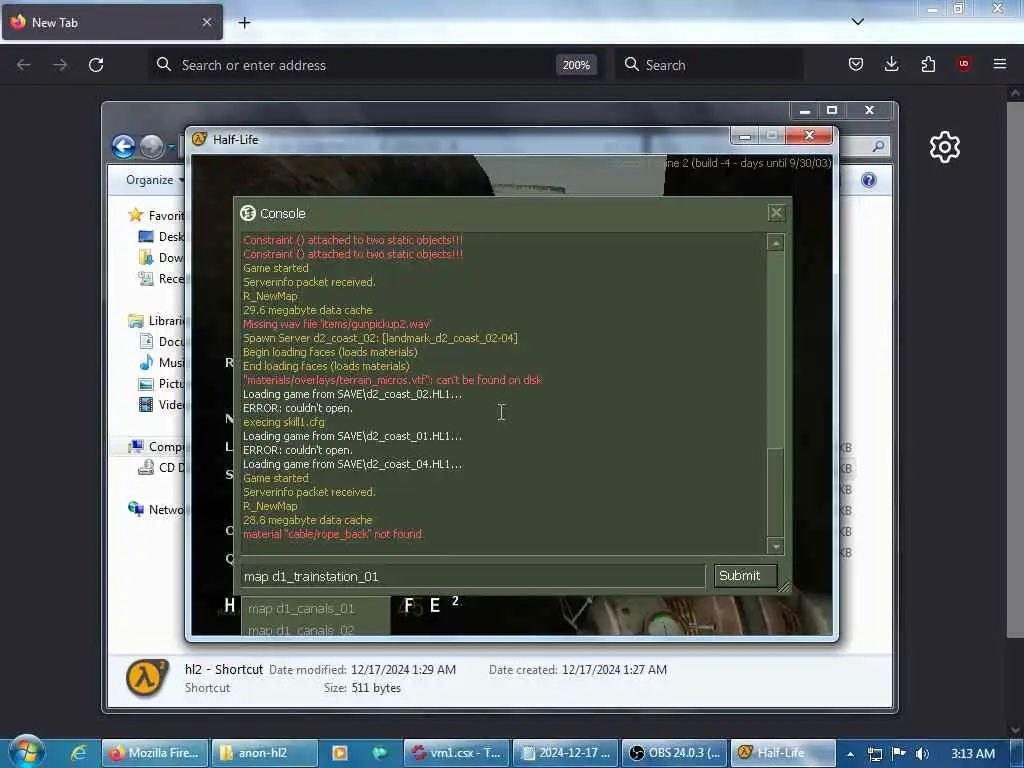Select Network in the Explorer navigation pane
Image resolution: width=1024 pixels, height=768 pixels.
point(157,509)
